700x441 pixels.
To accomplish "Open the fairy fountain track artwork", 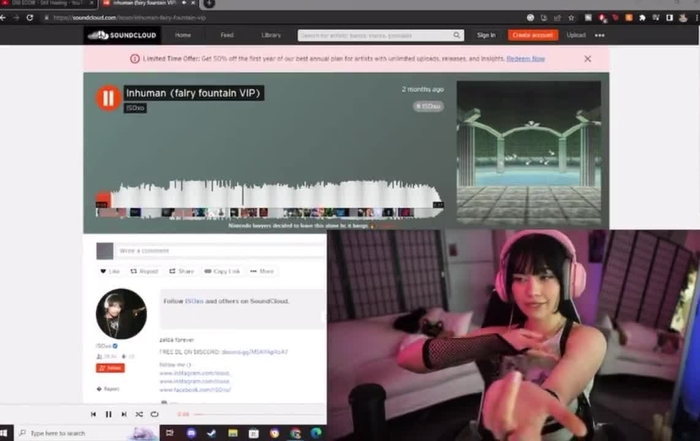I will (529, 153).
